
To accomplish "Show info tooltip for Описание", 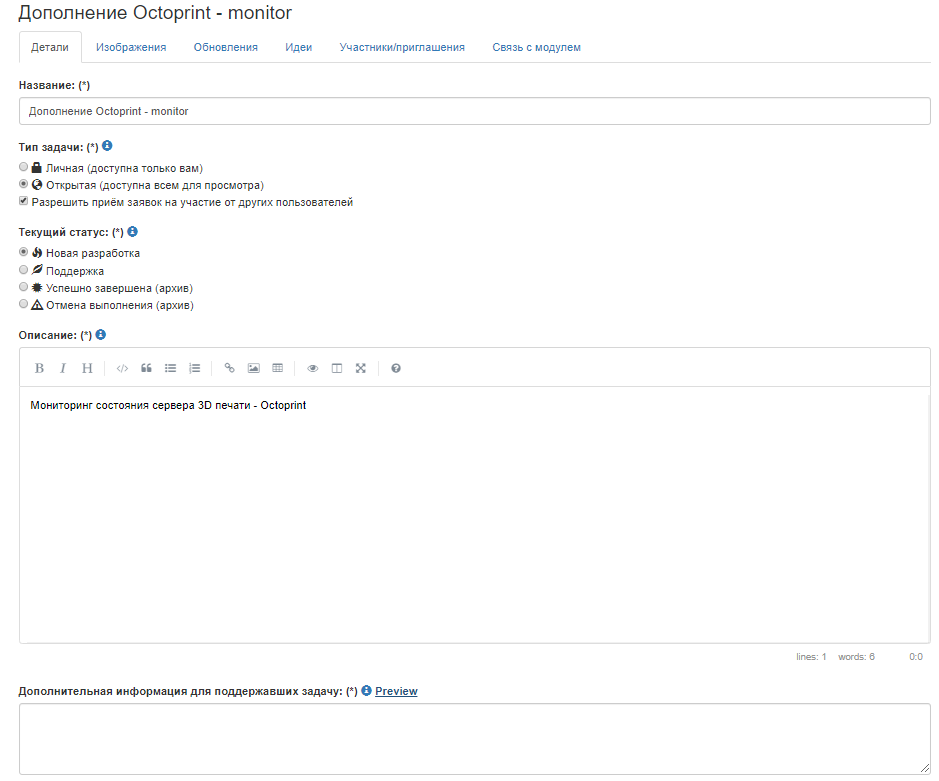I will coord(101,334).
